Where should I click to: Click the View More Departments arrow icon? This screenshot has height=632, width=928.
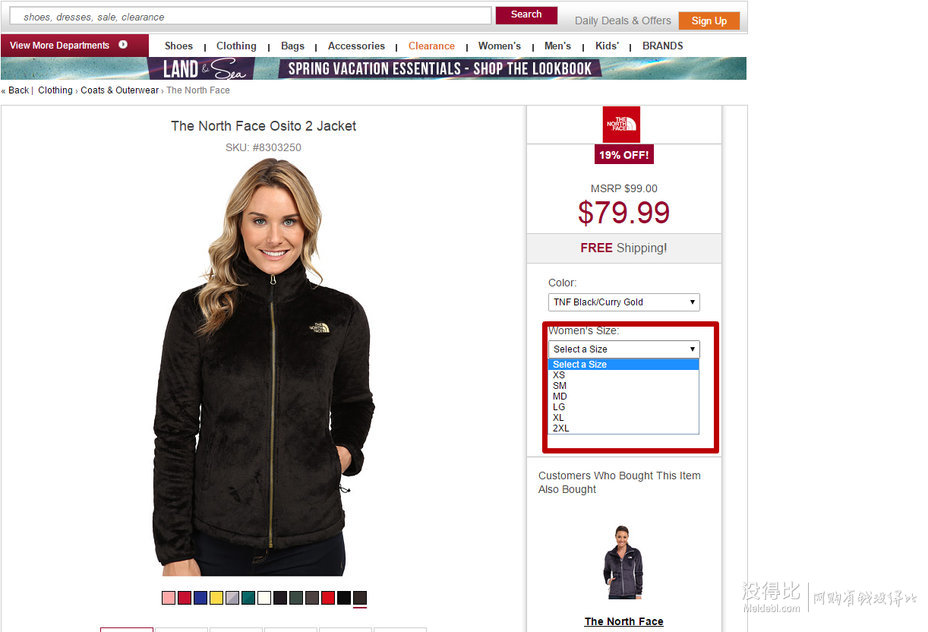click(123, 44)
